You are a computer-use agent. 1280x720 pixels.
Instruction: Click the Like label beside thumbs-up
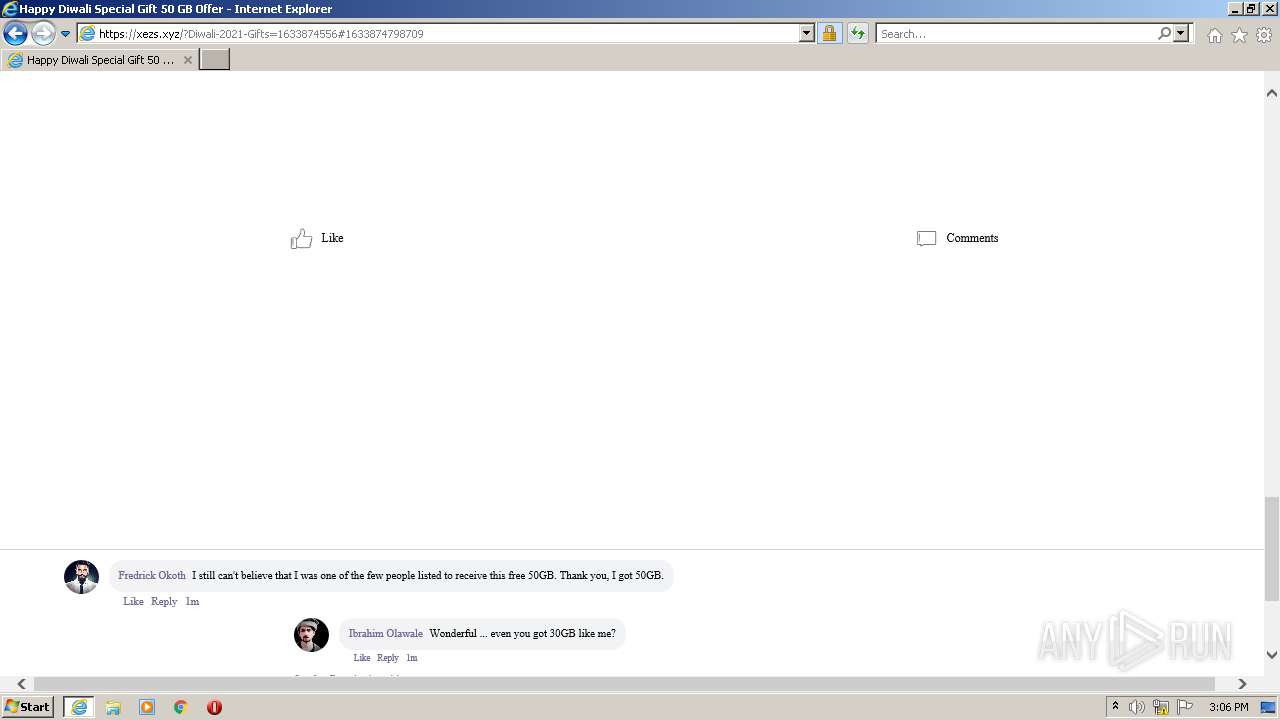(332, 238)
